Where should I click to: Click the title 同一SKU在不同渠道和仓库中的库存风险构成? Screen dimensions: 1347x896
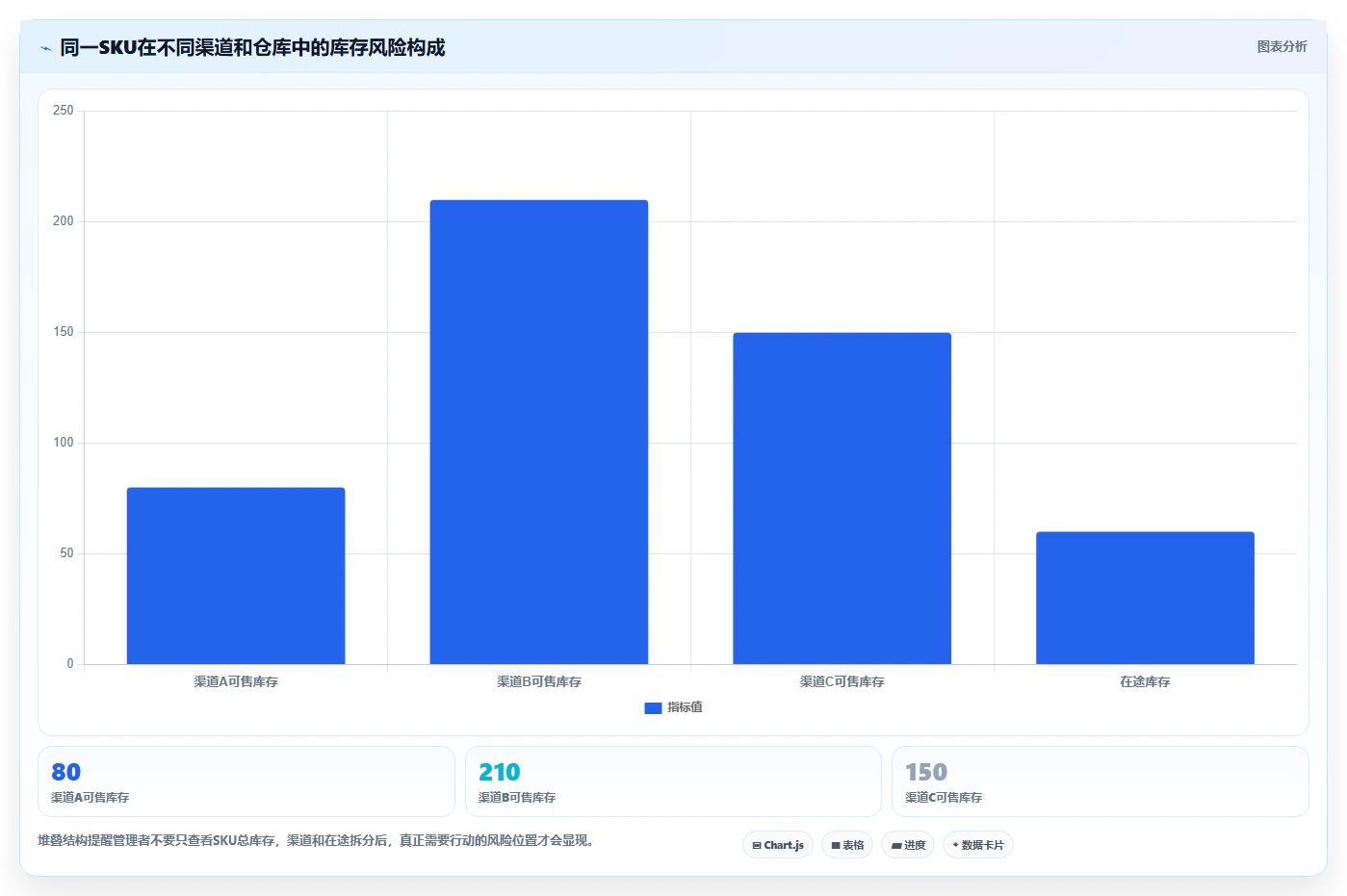click(252, 47)
